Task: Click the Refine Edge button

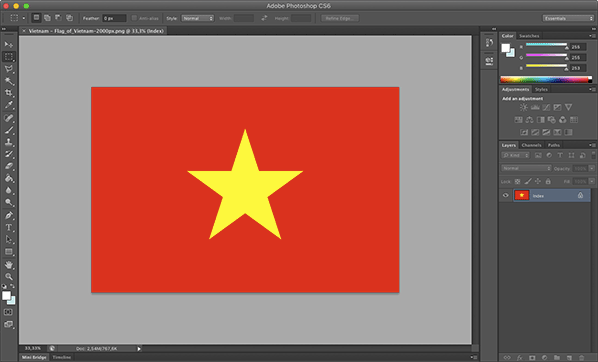Action: click(339, 18)
